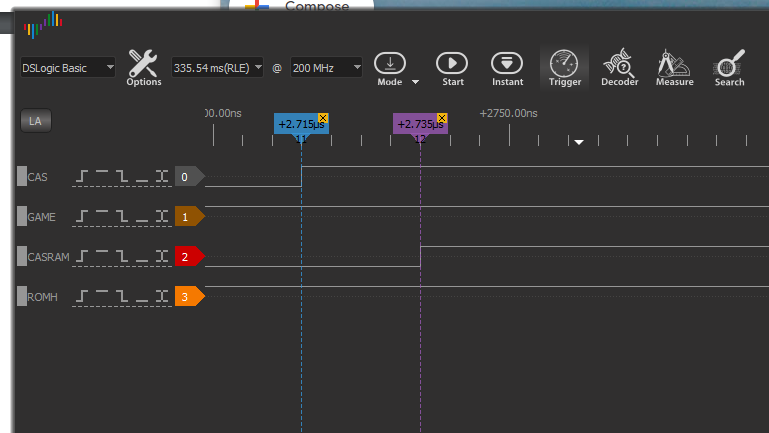
Task: Select the ROMH channel name
Action: tap(42, 297)
